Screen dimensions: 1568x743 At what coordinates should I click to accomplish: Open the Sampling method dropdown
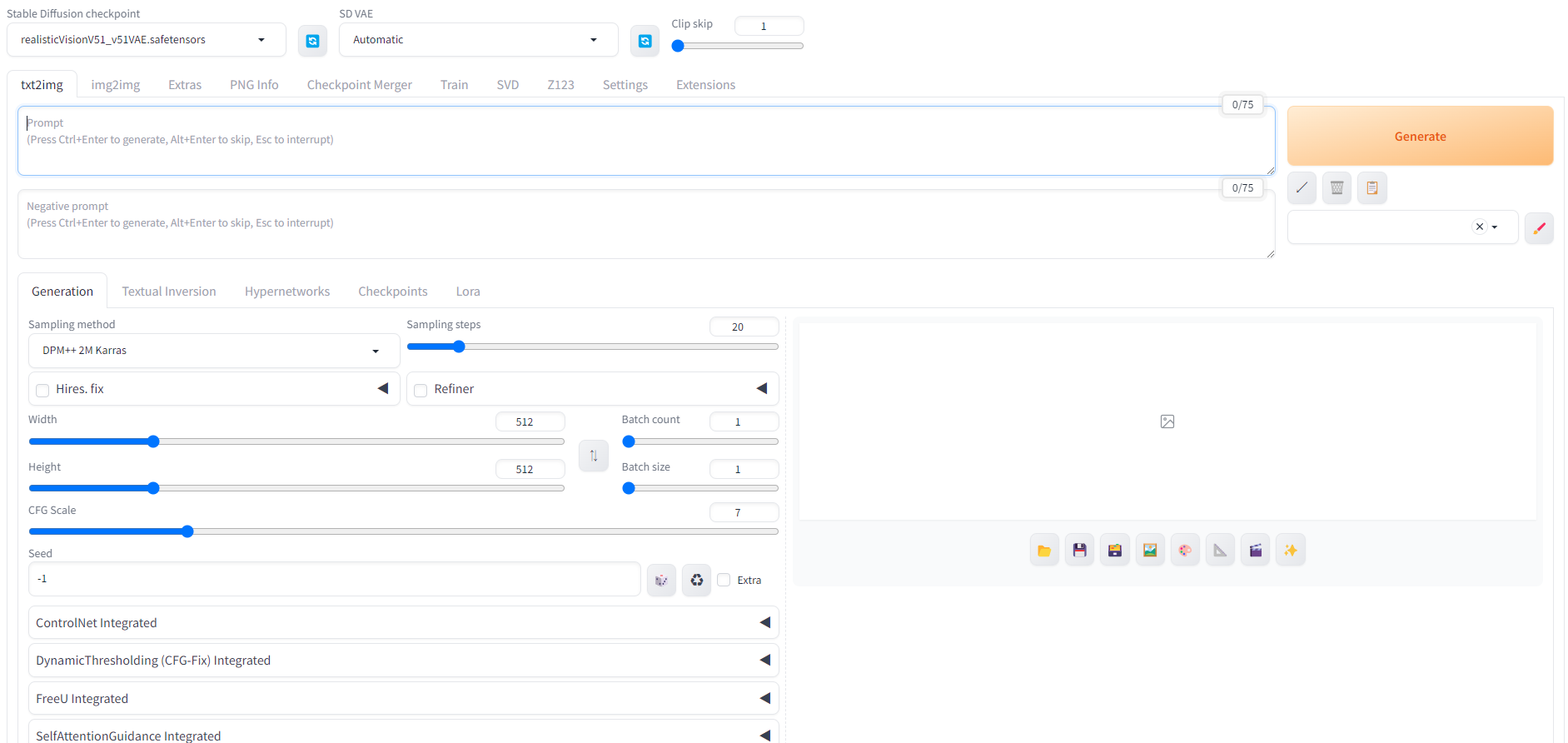214,351
